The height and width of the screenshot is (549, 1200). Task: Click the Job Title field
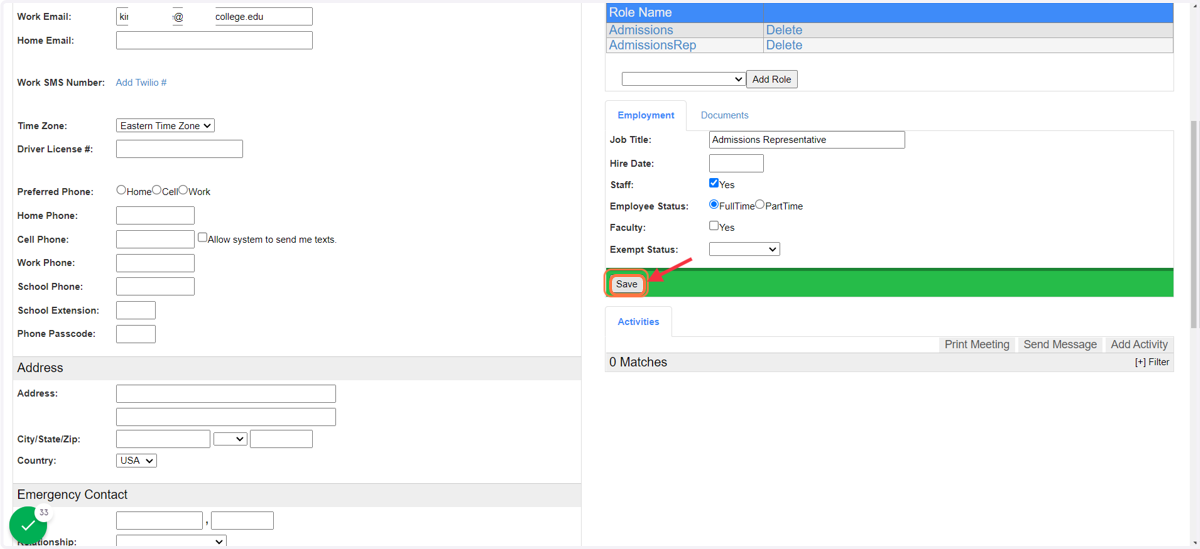[807, 140]
